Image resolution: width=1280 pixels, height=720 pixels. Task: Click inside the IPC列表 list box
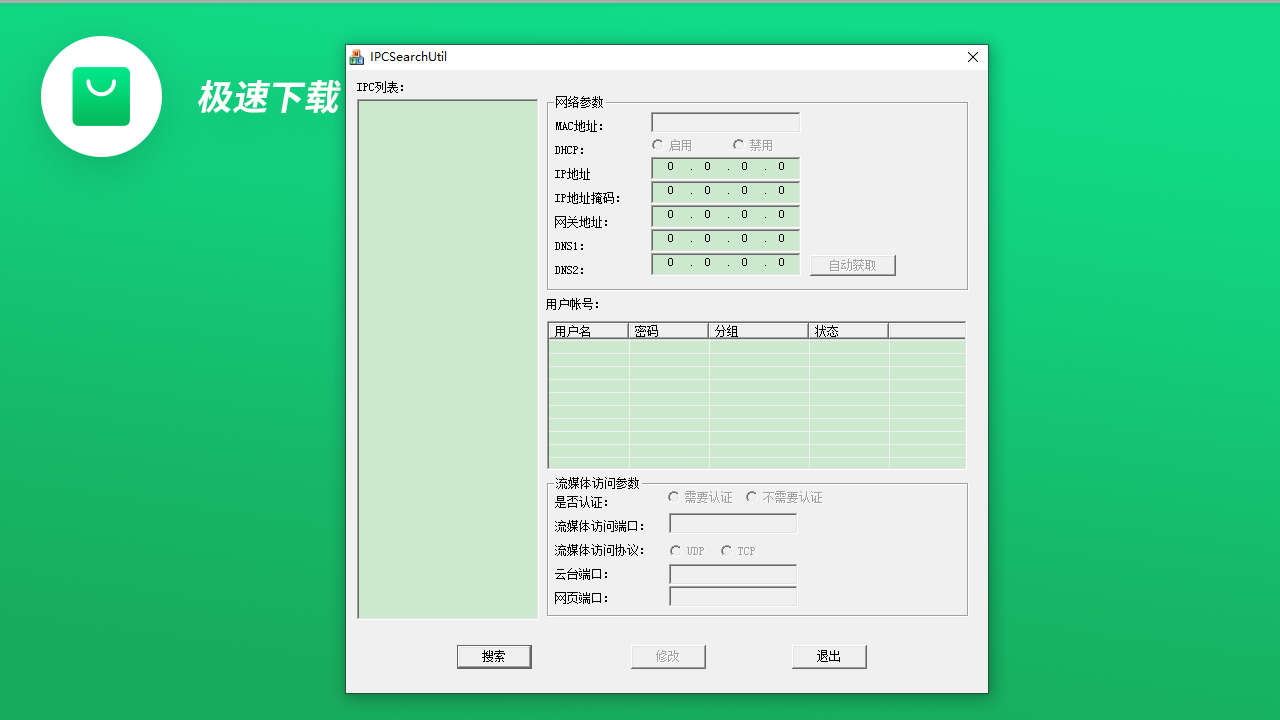(x=448, y=359)
